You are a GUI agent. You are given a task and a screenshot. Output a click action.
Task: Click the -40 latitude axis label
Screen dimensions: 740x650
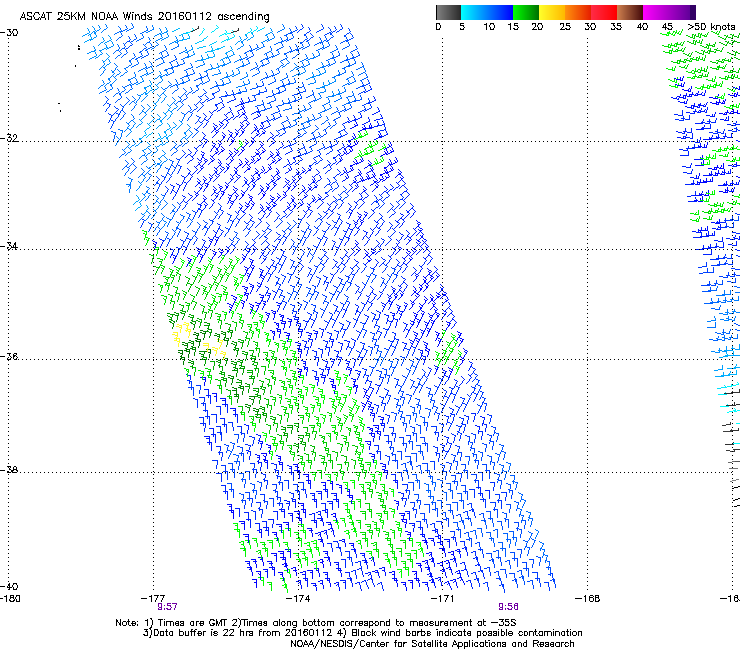pos(9,587)
